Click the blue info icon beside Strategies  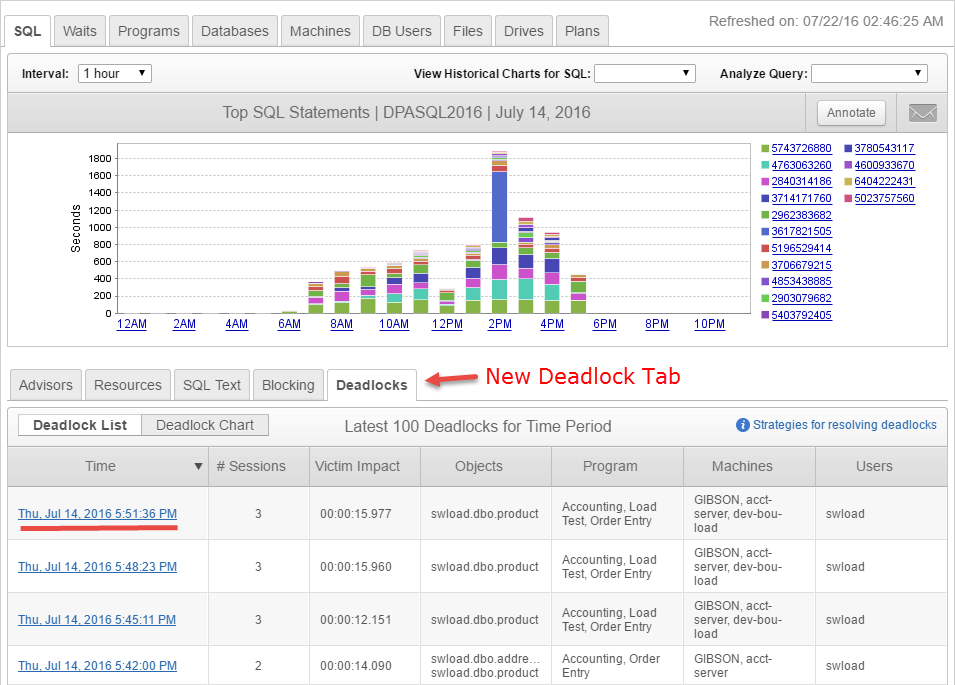pos(743,425)
